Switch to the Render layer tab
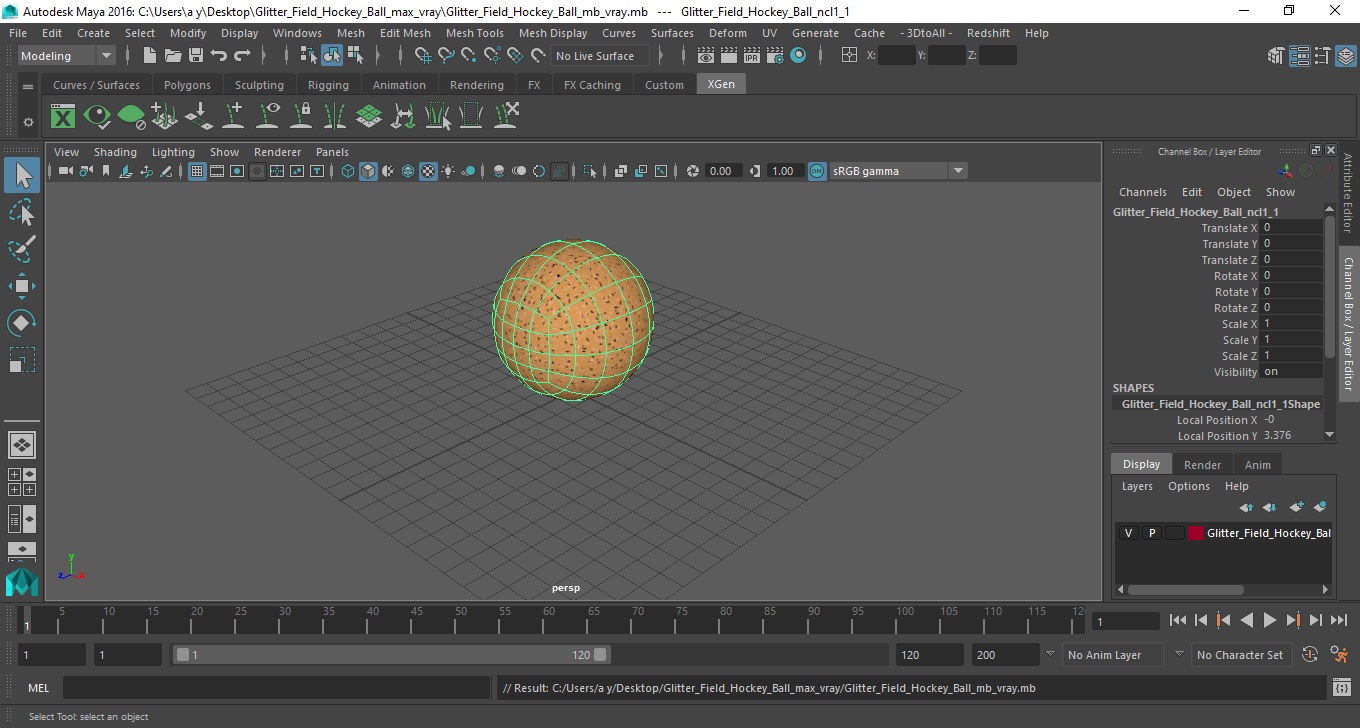The width and height of the screenshot is (1360, 728). click(1202, 465)
